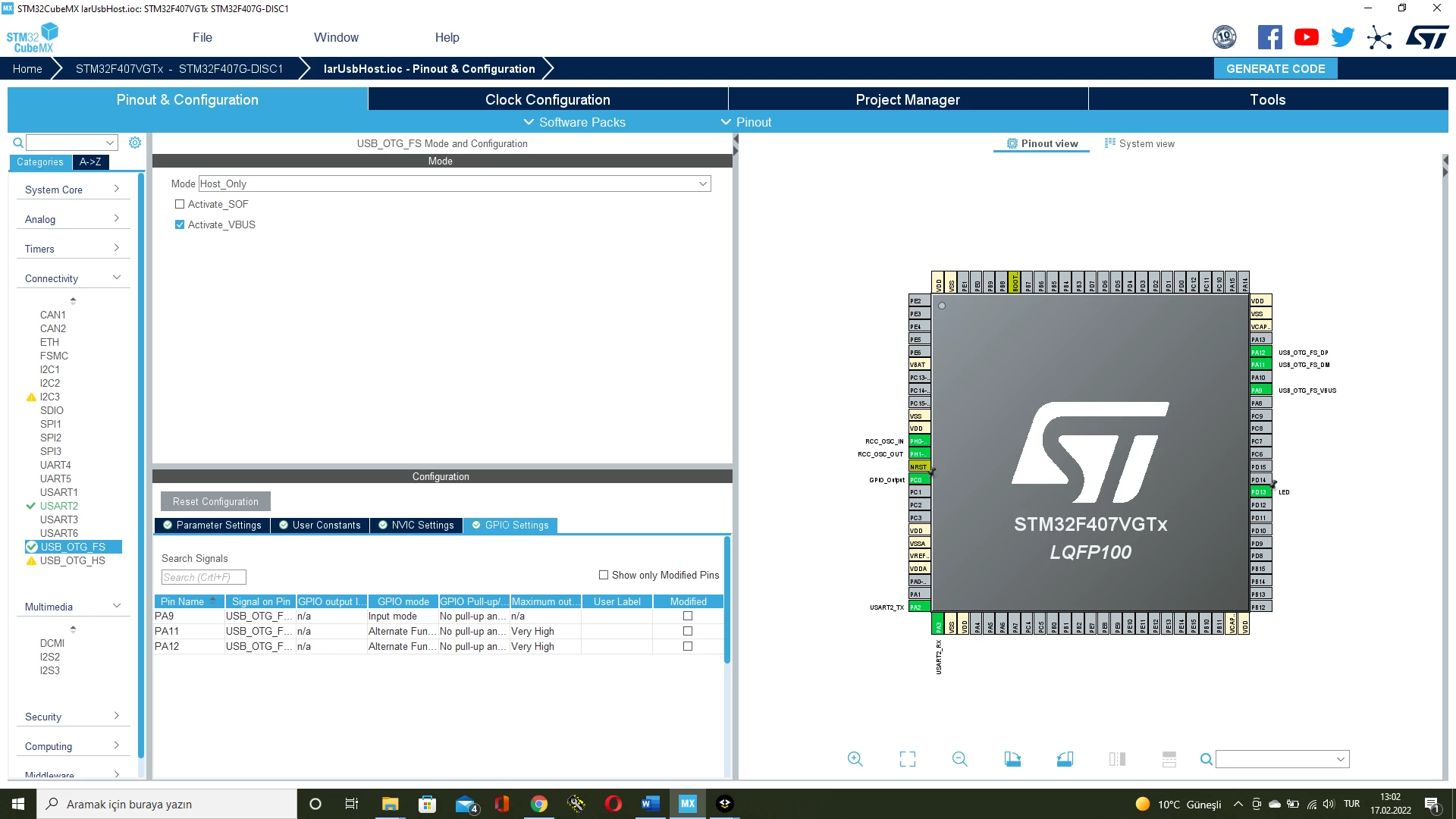Open ST Twitter page icon
This screenshot has width=1456, height=819.
(x=1342, y=37)
